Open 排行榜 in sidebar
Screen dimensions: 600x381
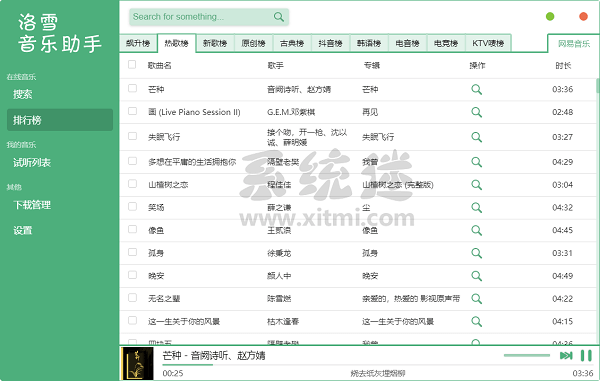pos(60,120)
